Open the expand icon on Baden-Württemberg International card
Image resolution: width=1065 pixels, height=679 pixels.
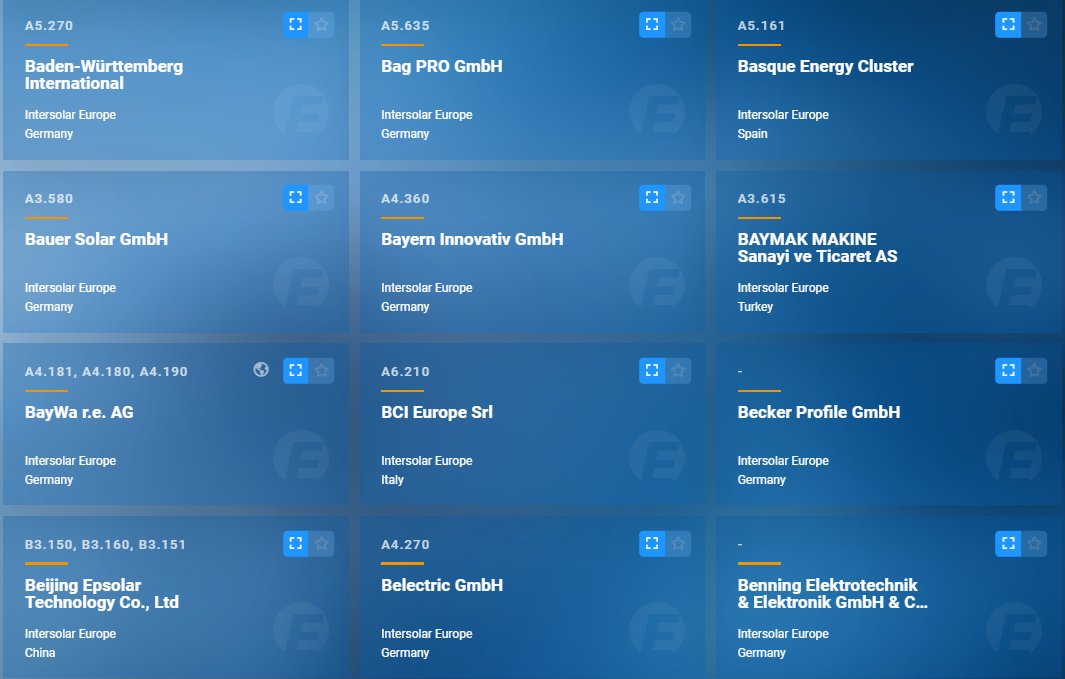[295, 24]
